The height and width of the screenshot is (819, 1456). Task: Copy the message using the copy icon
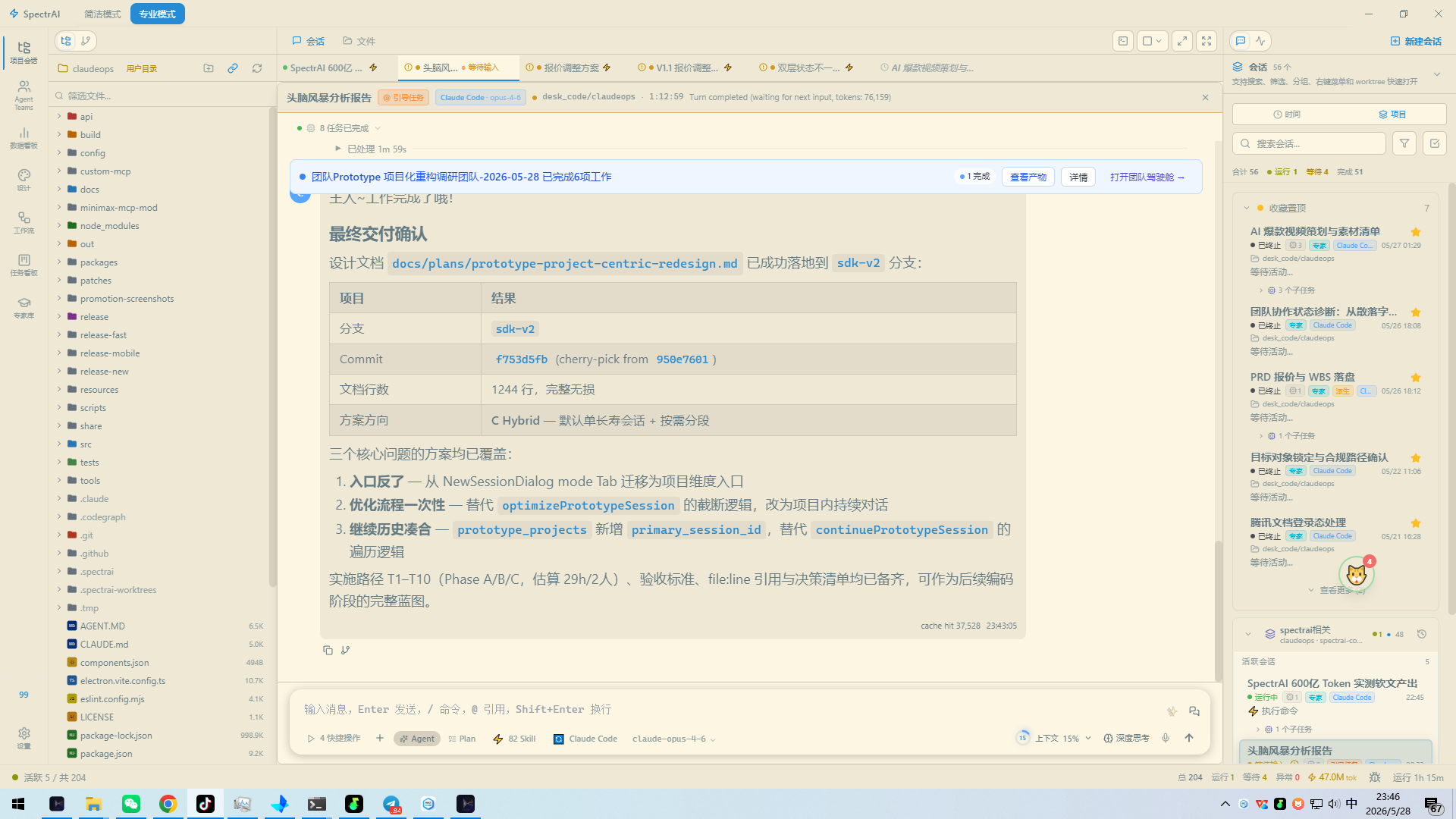point(328,650)
